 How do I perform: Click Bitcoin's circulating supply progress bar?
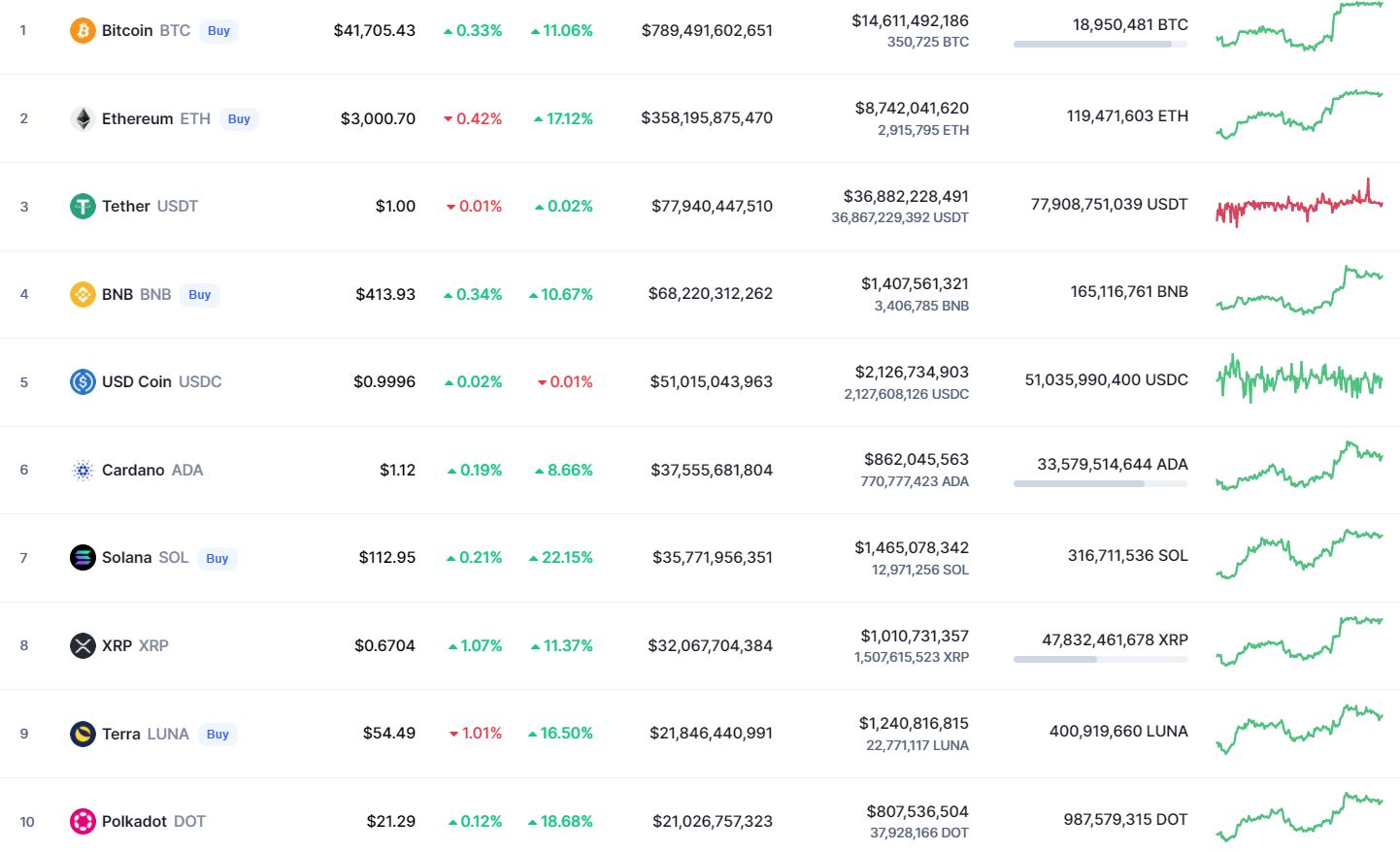pyautogui.click(x=1100, y=45)
